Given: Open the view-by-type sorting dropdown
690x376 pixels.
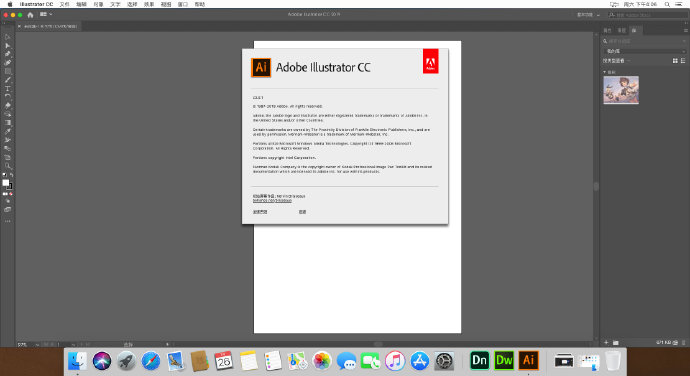Looking at the screenshot, I should (617, 61).
